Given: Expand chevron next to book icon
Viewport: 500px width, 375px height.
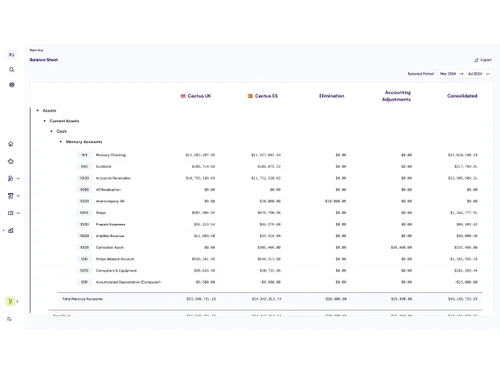Looking at the screenshot, I should tap(18, 213).
